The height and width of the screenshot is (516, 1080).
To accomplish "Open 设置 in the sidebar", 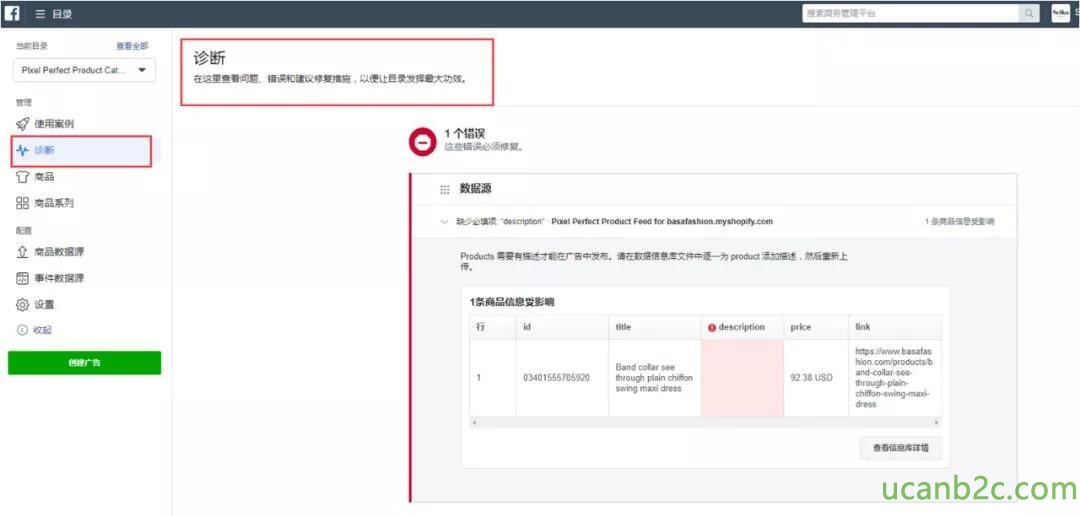I will point(44,305).
